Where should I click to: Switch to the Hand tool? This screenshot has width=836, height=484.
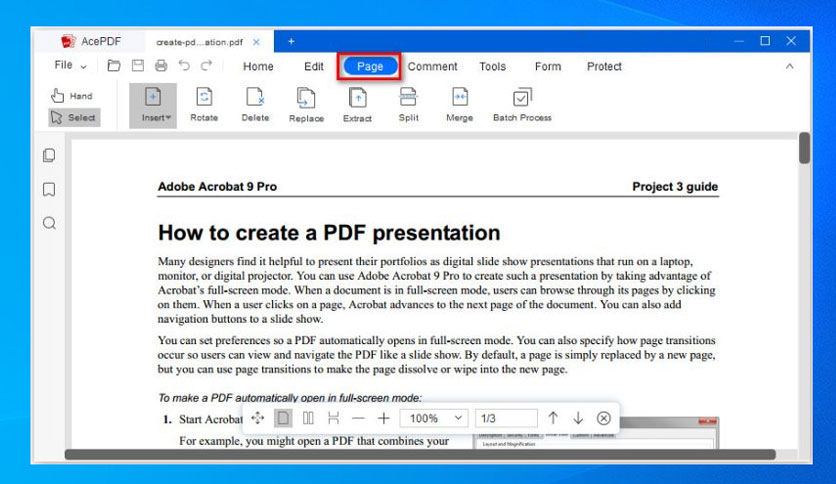(x=72, y=96)
